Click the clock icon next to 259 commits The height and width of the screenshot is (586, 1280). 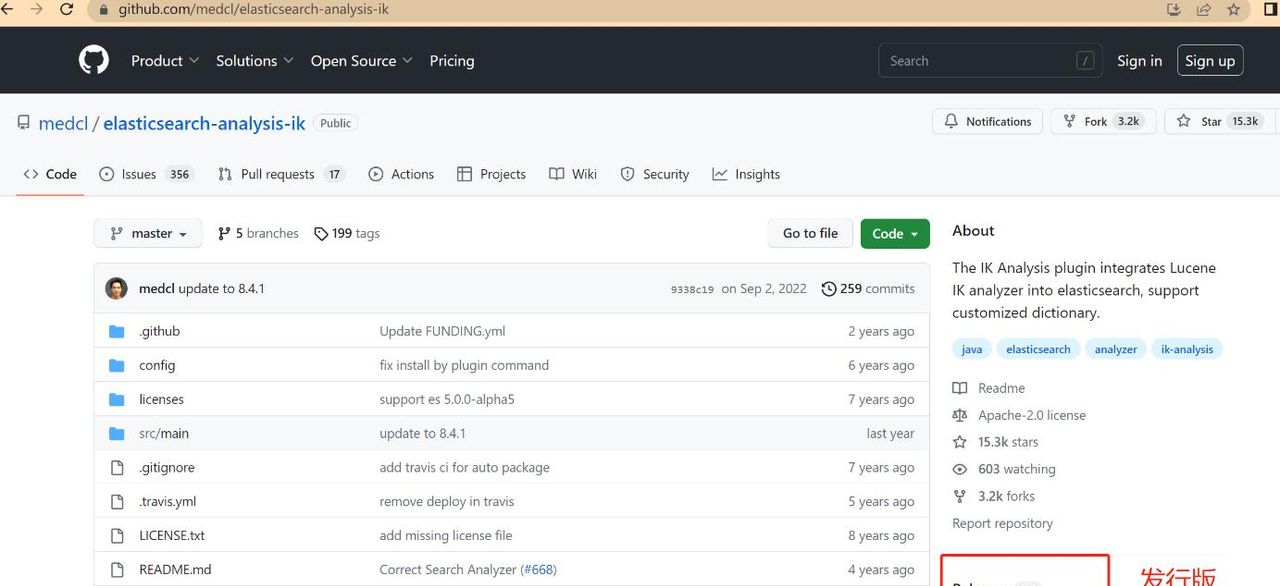(828, 288)
